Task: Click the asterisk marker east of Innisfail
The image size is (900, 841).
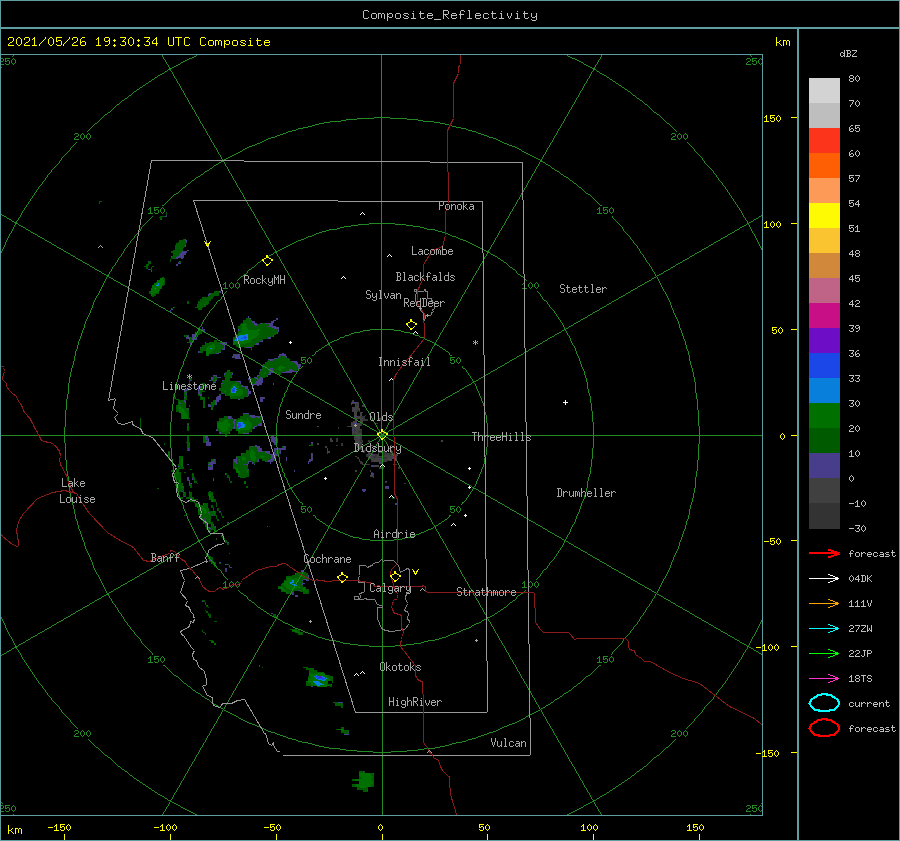Action: coord(475,343)
